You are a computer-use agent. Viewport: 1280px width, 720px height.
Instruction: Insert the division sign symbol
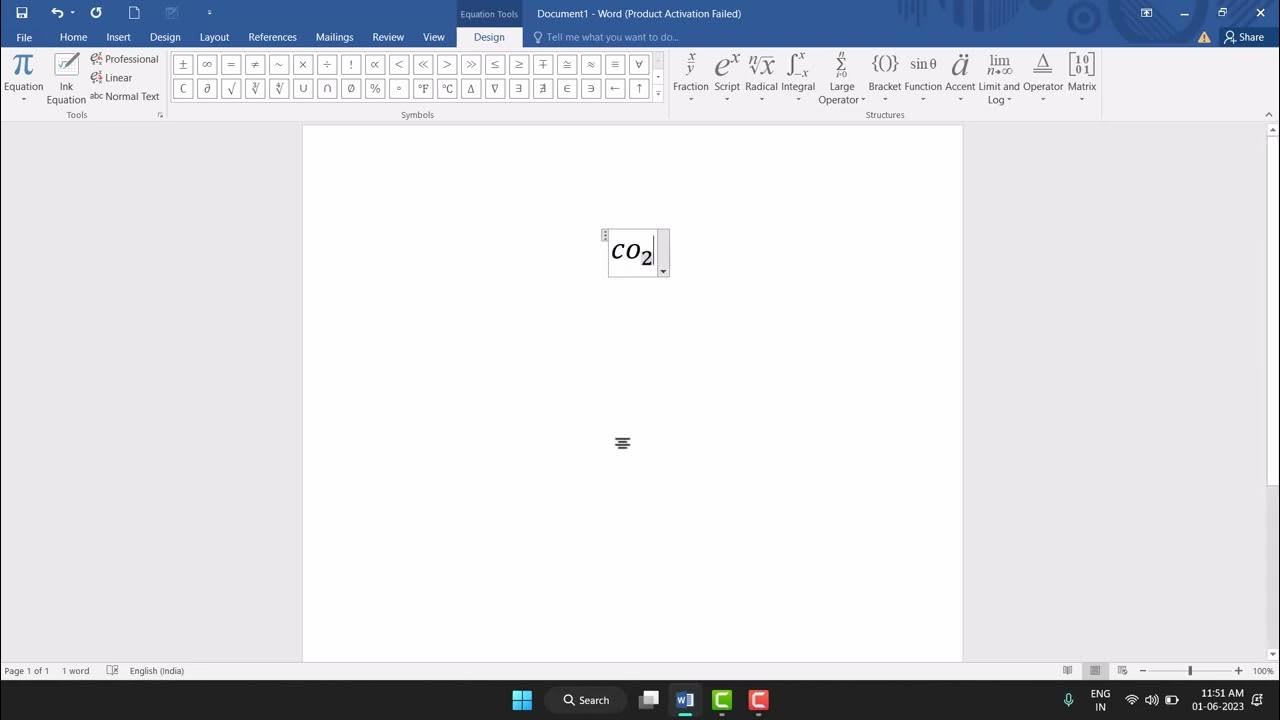[327, 64]
